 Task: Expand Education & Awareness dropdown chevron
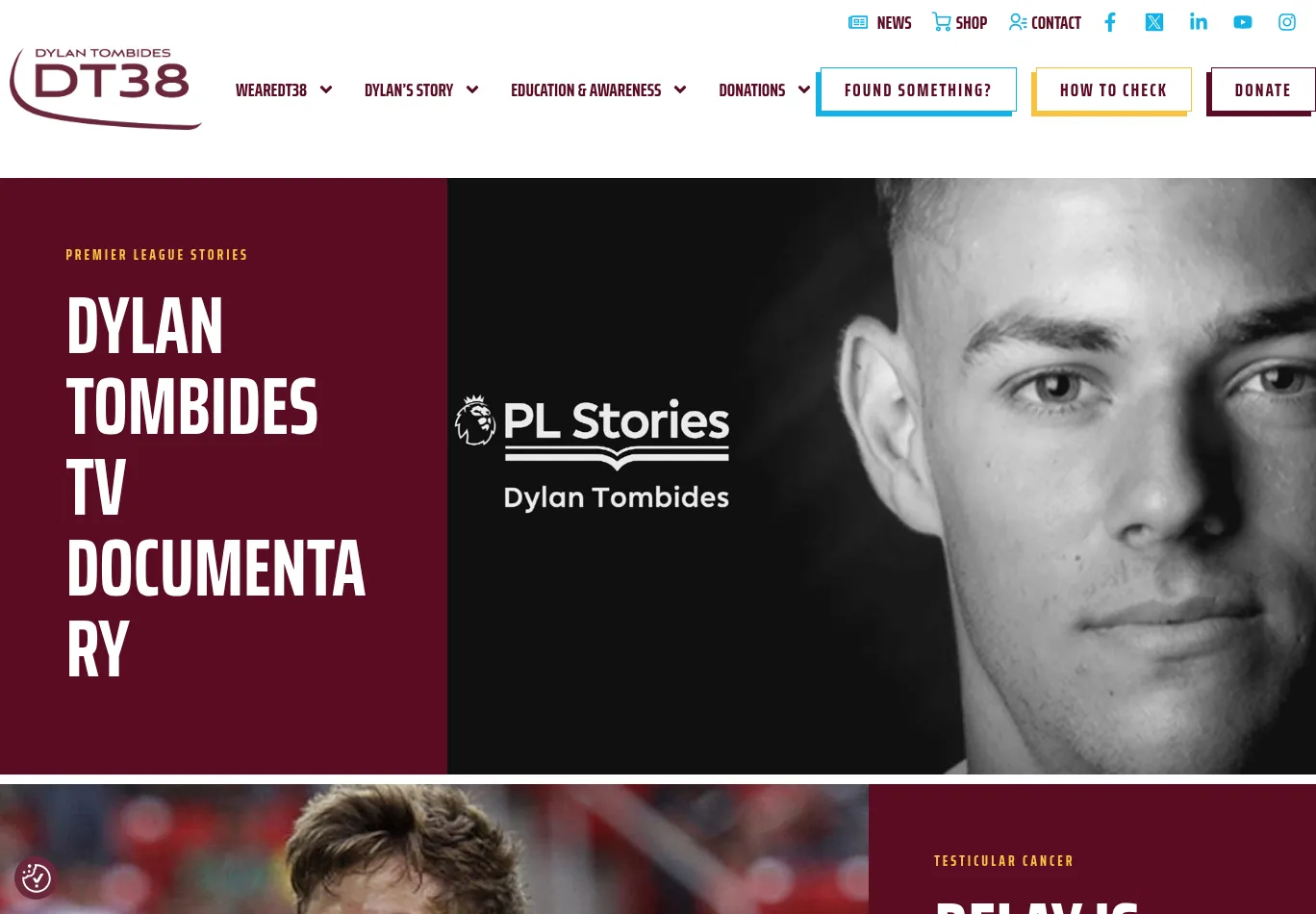(680, 89)
